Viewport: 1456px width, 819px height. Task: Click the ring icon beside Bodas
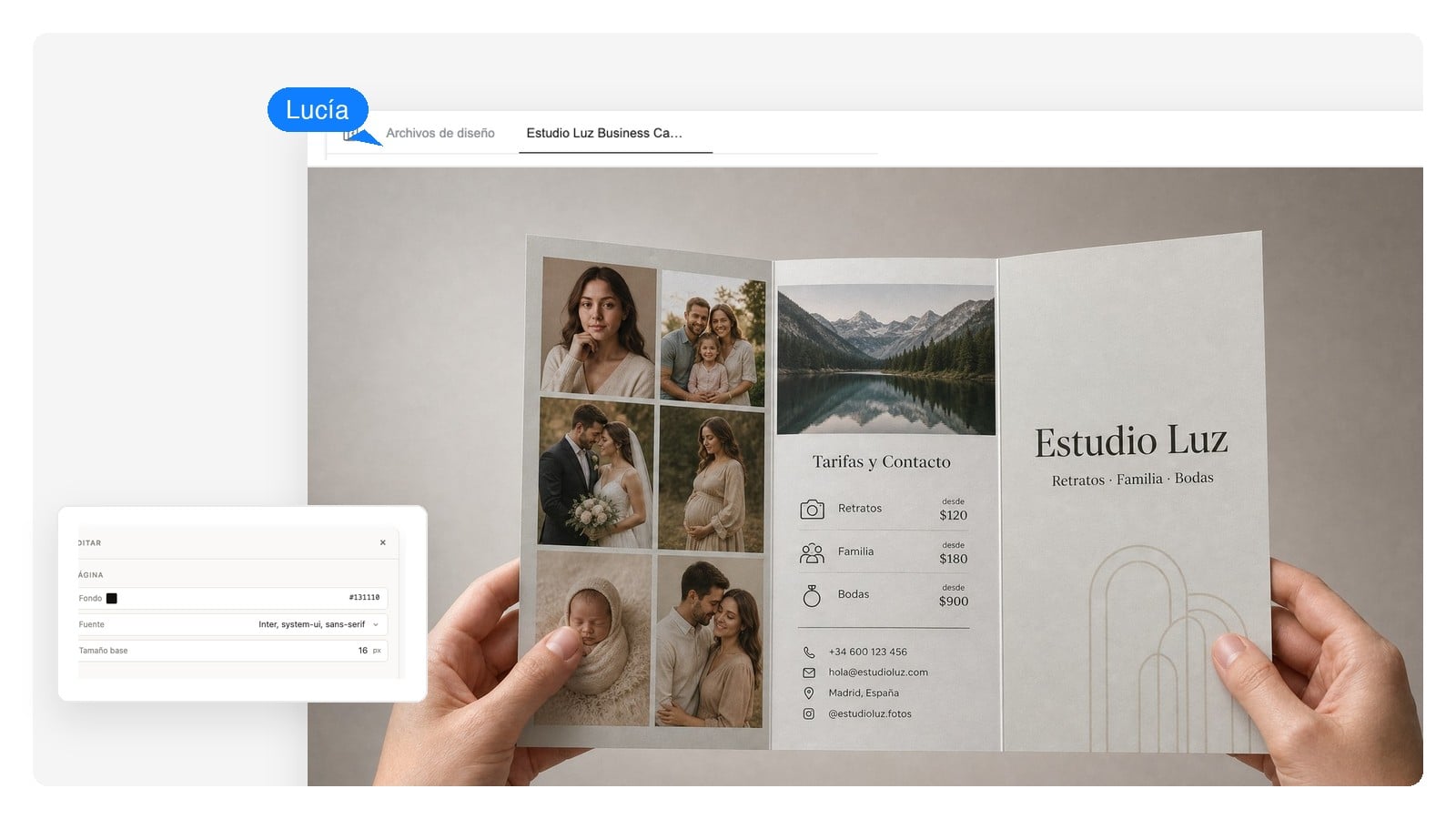812,595
